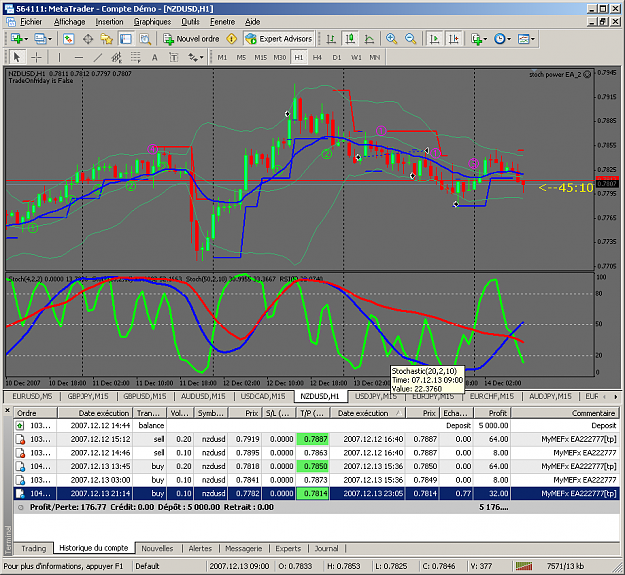Switch to USDCAD,M15 chart tab
The width and height of the screenshot is (625, 575).
click(263, 396)
